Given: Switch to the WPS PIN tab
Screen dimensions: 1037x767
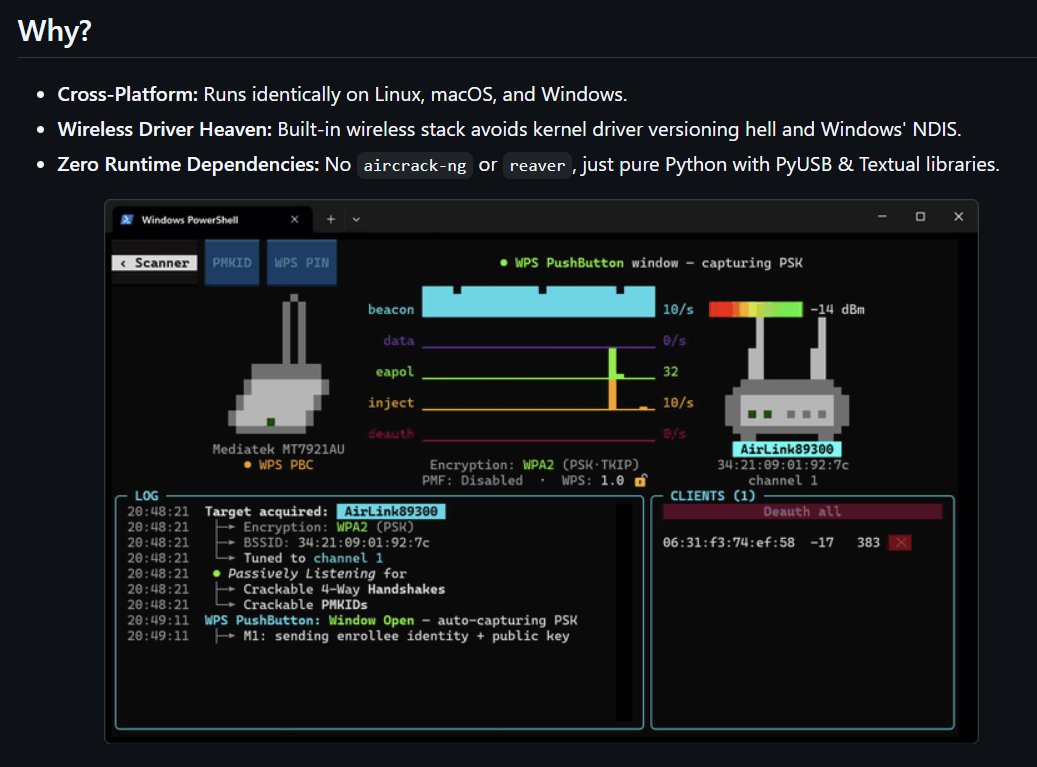Looking at the screenshot, I should click(x=302, y=262).
